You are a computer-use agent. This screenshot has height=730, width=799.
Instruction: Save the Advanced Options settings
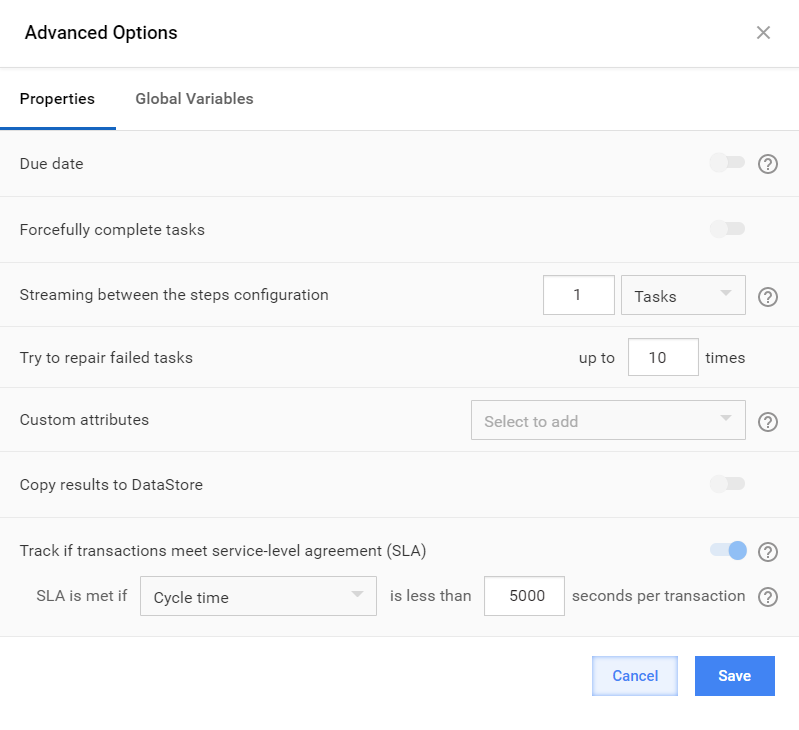click(x=734, y=676)
